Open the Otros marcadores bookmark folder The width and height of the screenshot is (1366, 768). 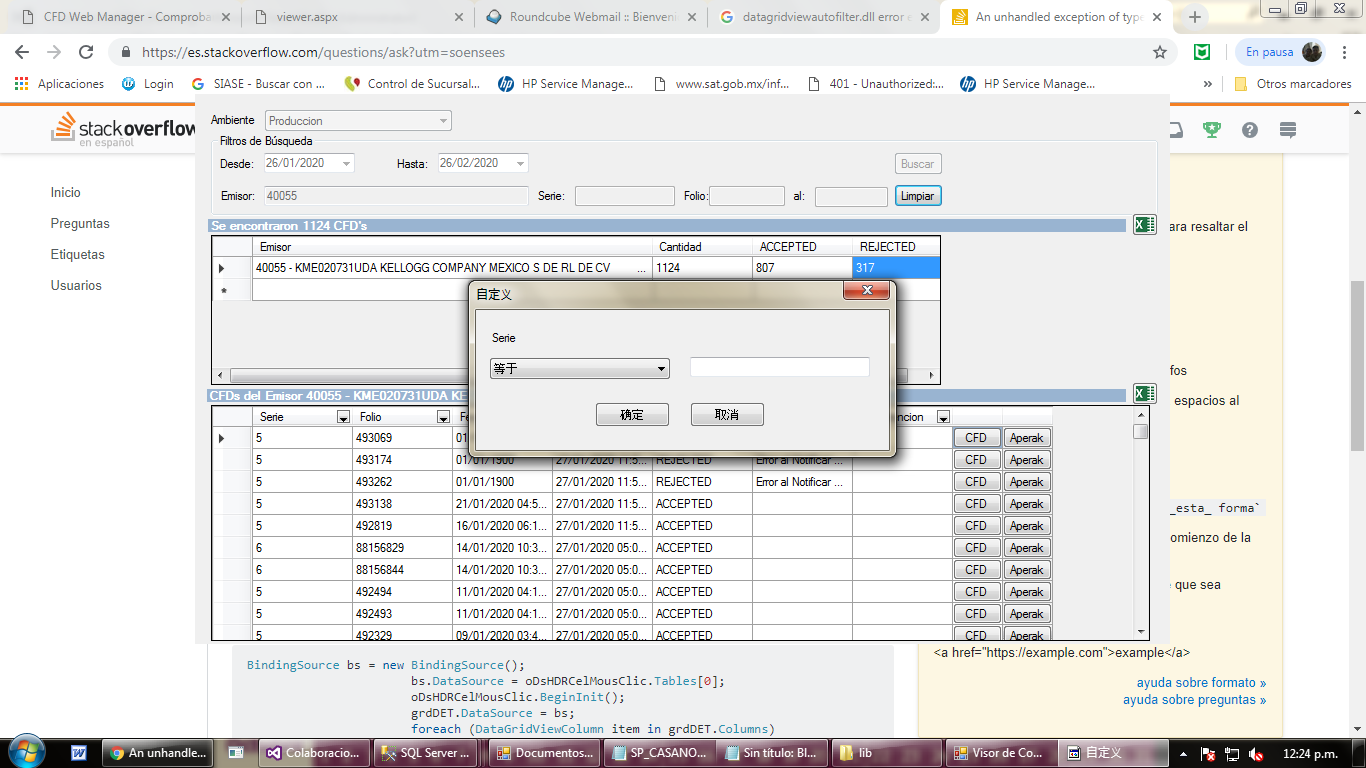point(1292,84)
